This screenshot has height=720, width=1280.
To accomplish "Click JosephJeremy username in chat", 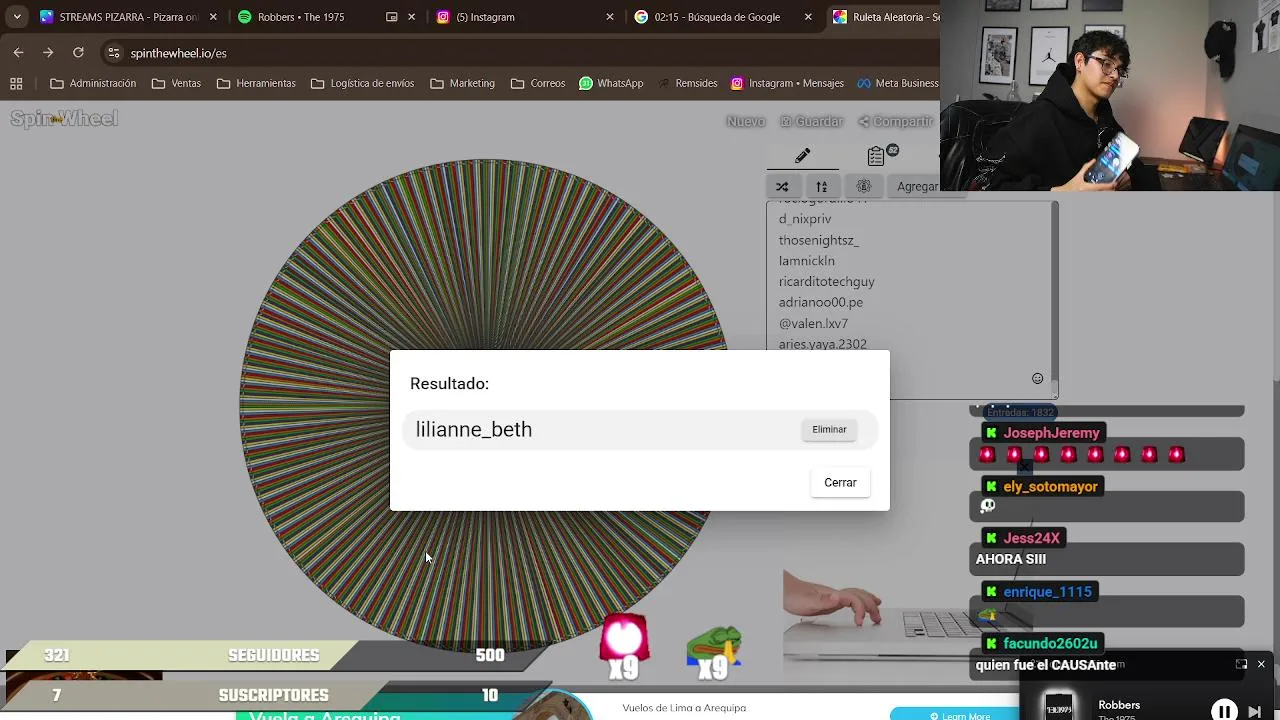I will click(1051, 433).
